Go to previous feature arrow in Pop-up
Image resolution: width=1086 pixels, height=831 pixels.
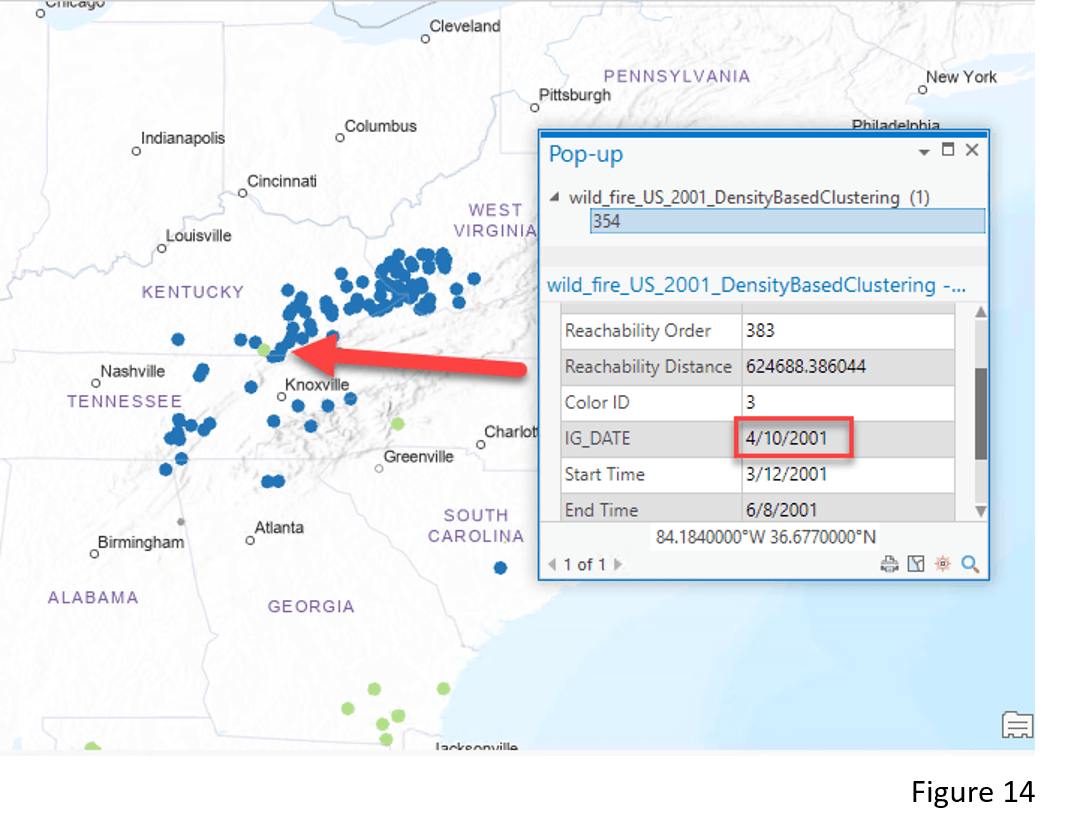pyautogui.click(x=552, y=564)
